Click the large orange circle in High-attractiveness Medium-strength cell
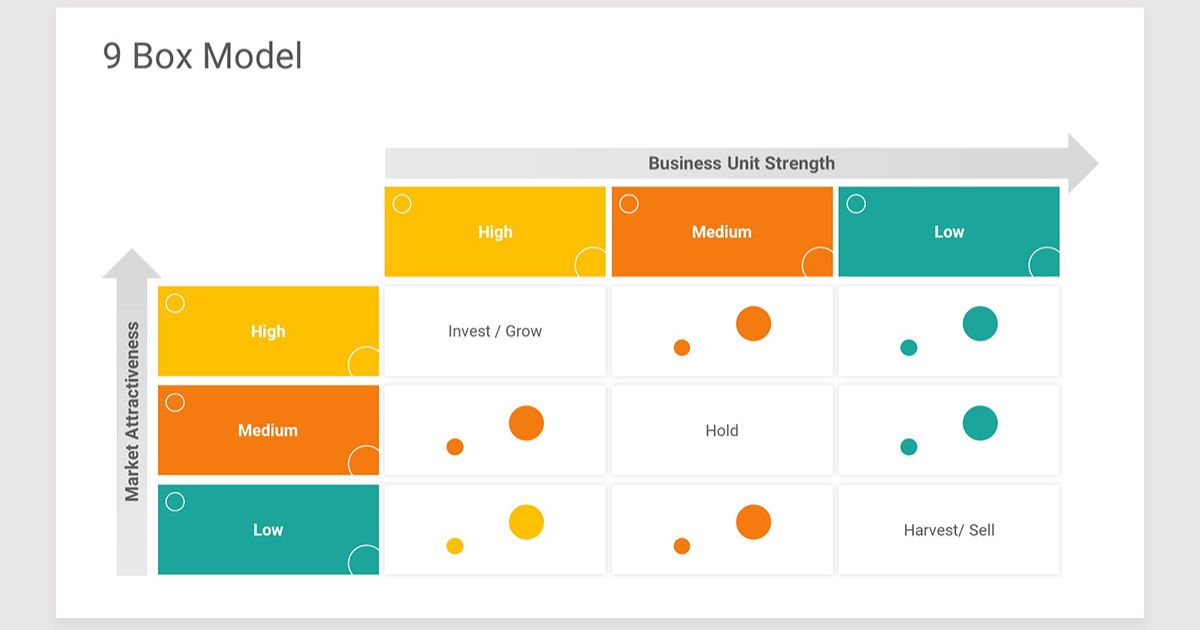This screenshot has width=1200, height=630. point(753,324)
